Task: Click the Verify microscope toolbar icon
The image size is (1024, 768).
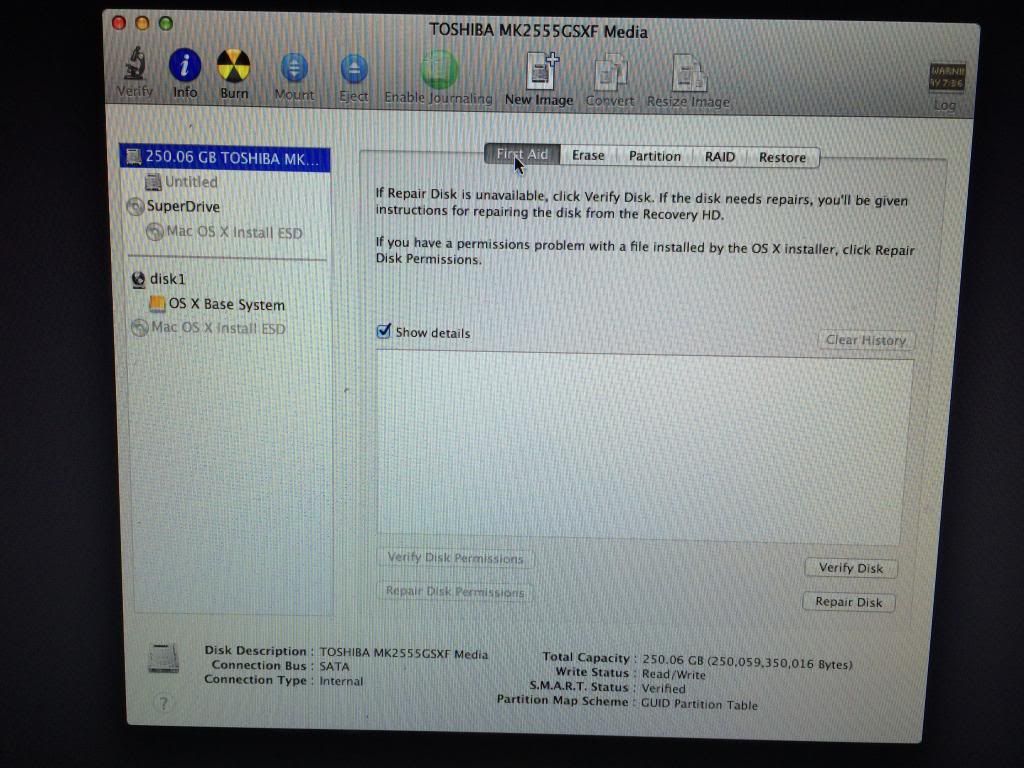Action: point(135,70)
